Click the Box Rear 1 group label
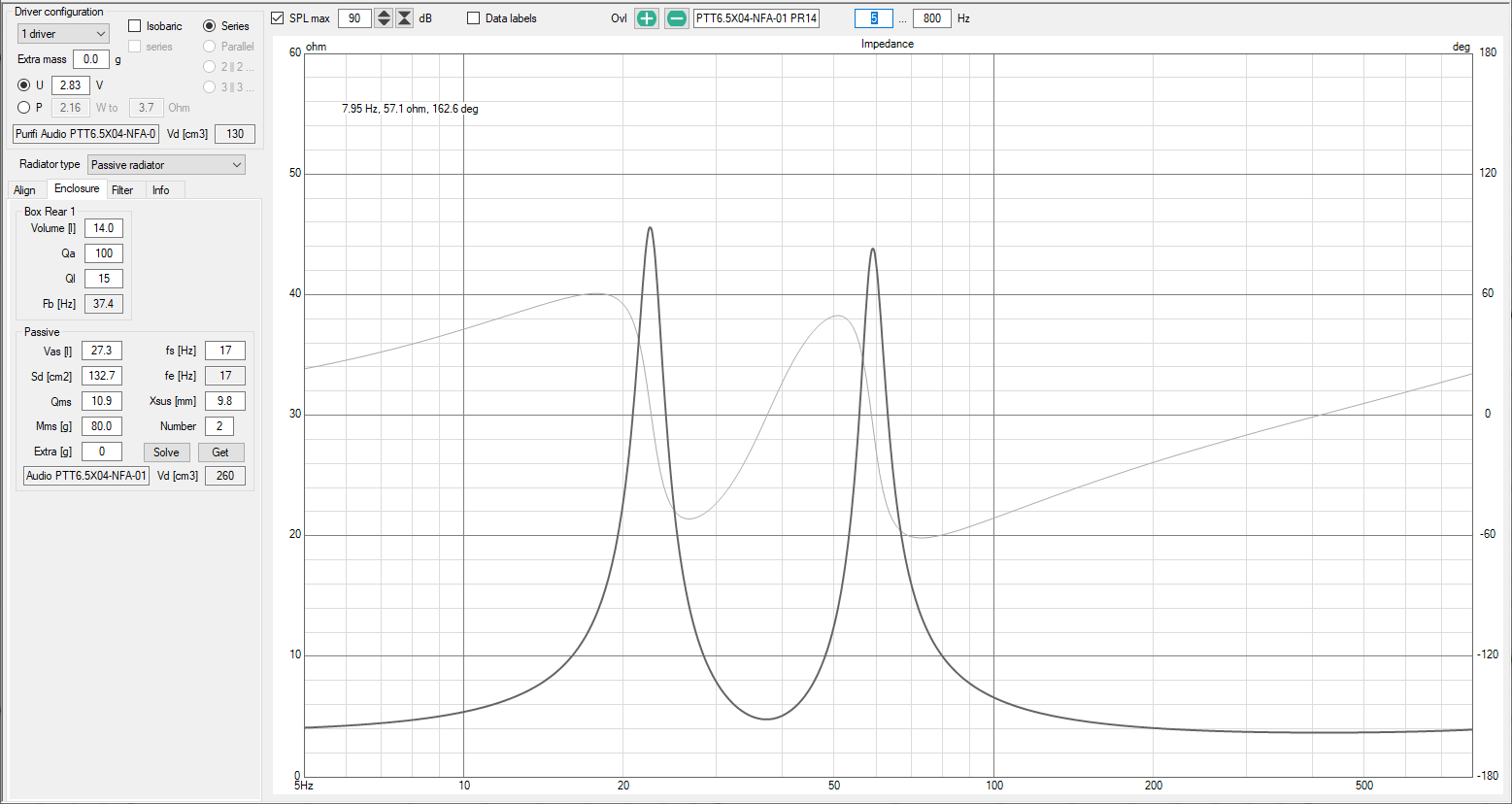 (x=50, y=212)
